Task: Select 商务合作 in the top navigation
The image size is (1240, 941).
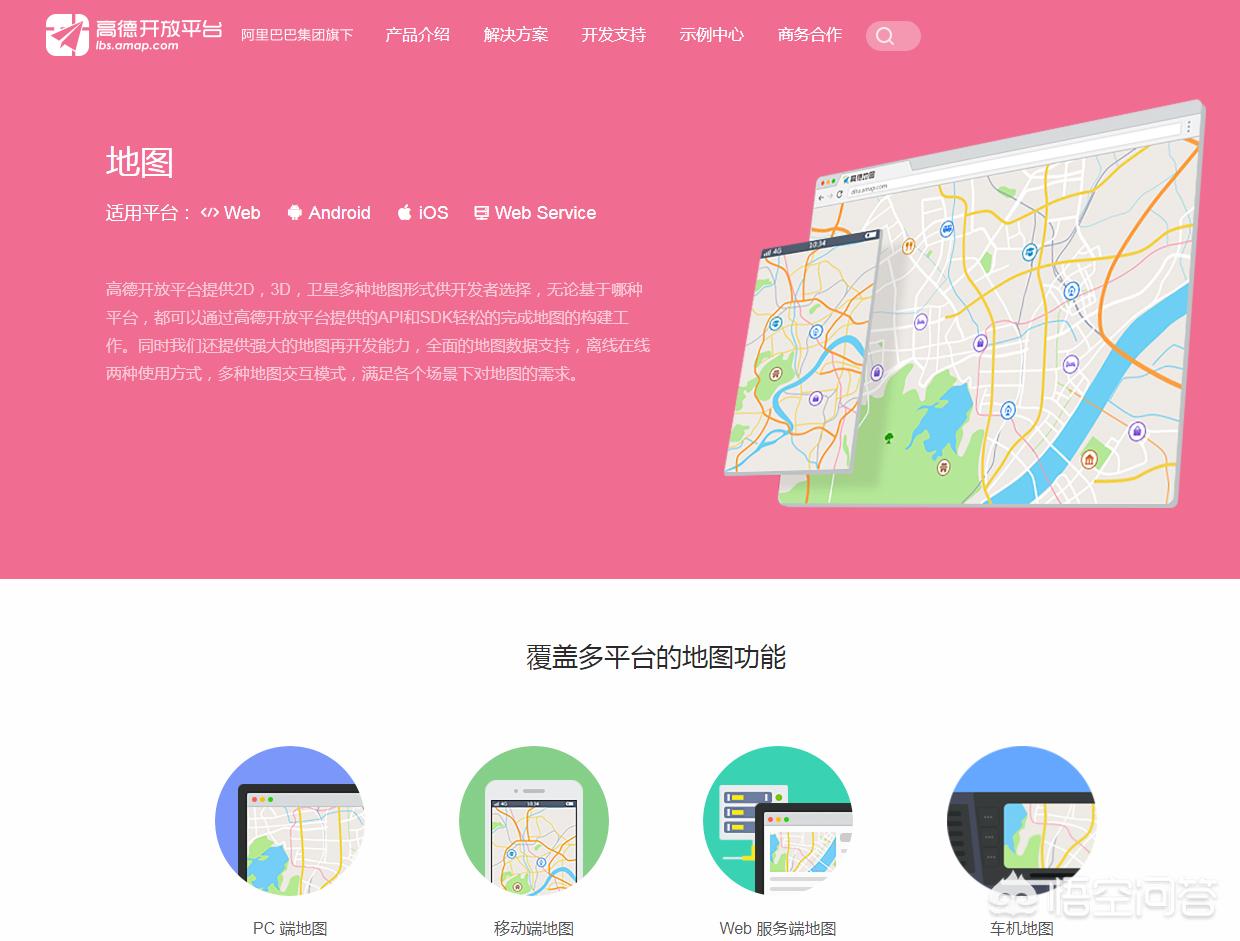Action: (810, 35)
